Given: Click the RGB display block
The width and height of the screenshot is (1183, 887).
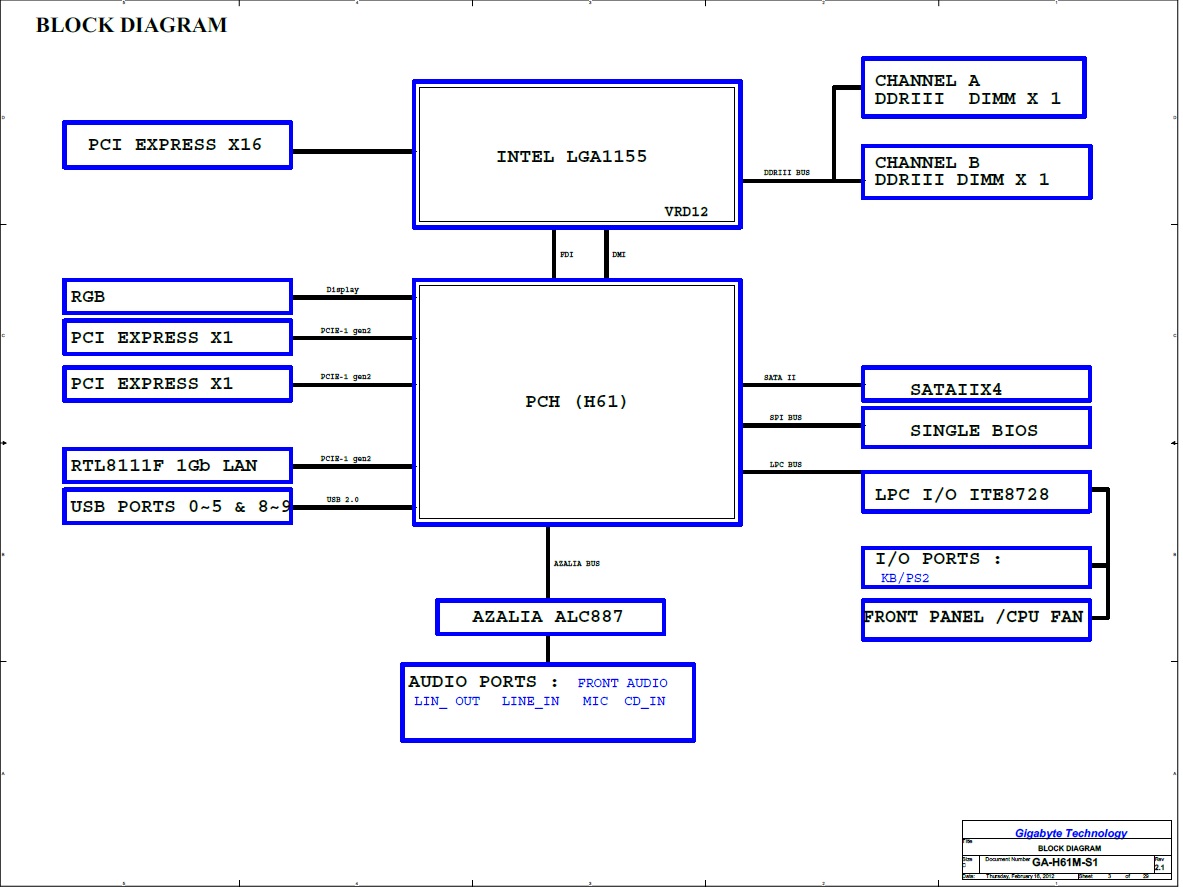Looking at the screenshot, I should [x=177, y=297].
